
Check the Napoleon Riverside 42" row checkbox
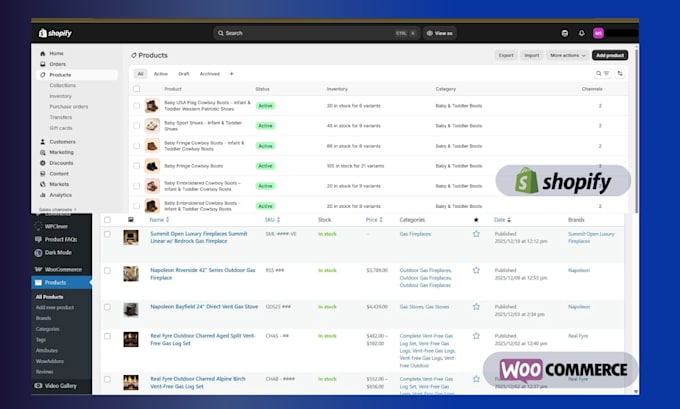[107, 271]
